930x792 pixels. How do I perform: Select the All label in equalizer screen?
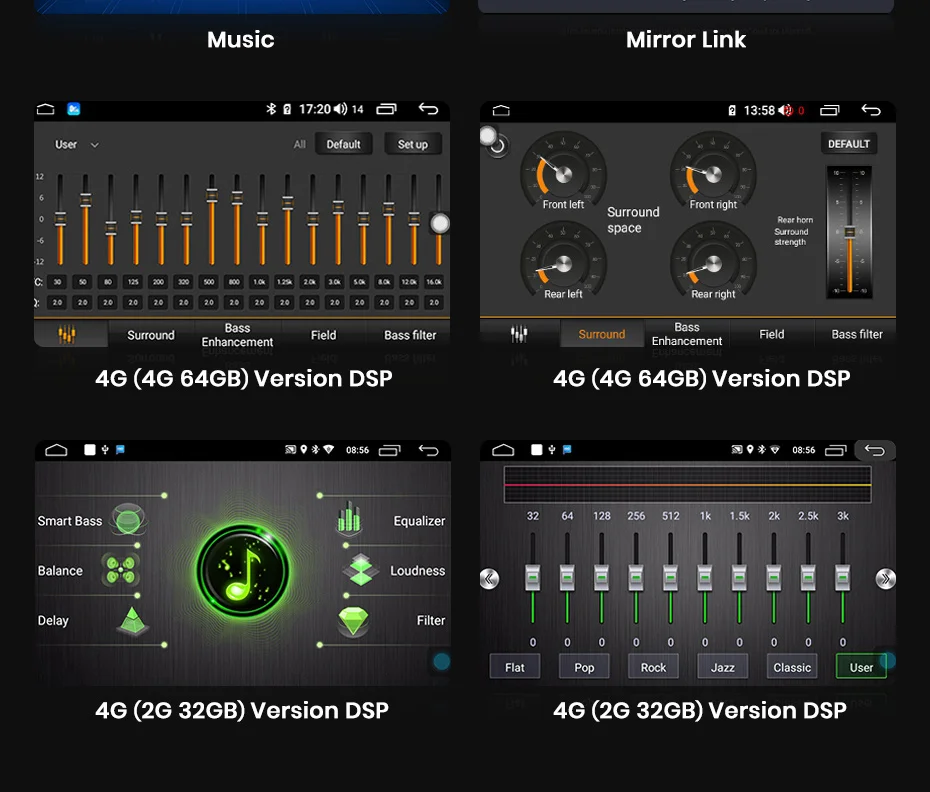[x=300, y=144]
